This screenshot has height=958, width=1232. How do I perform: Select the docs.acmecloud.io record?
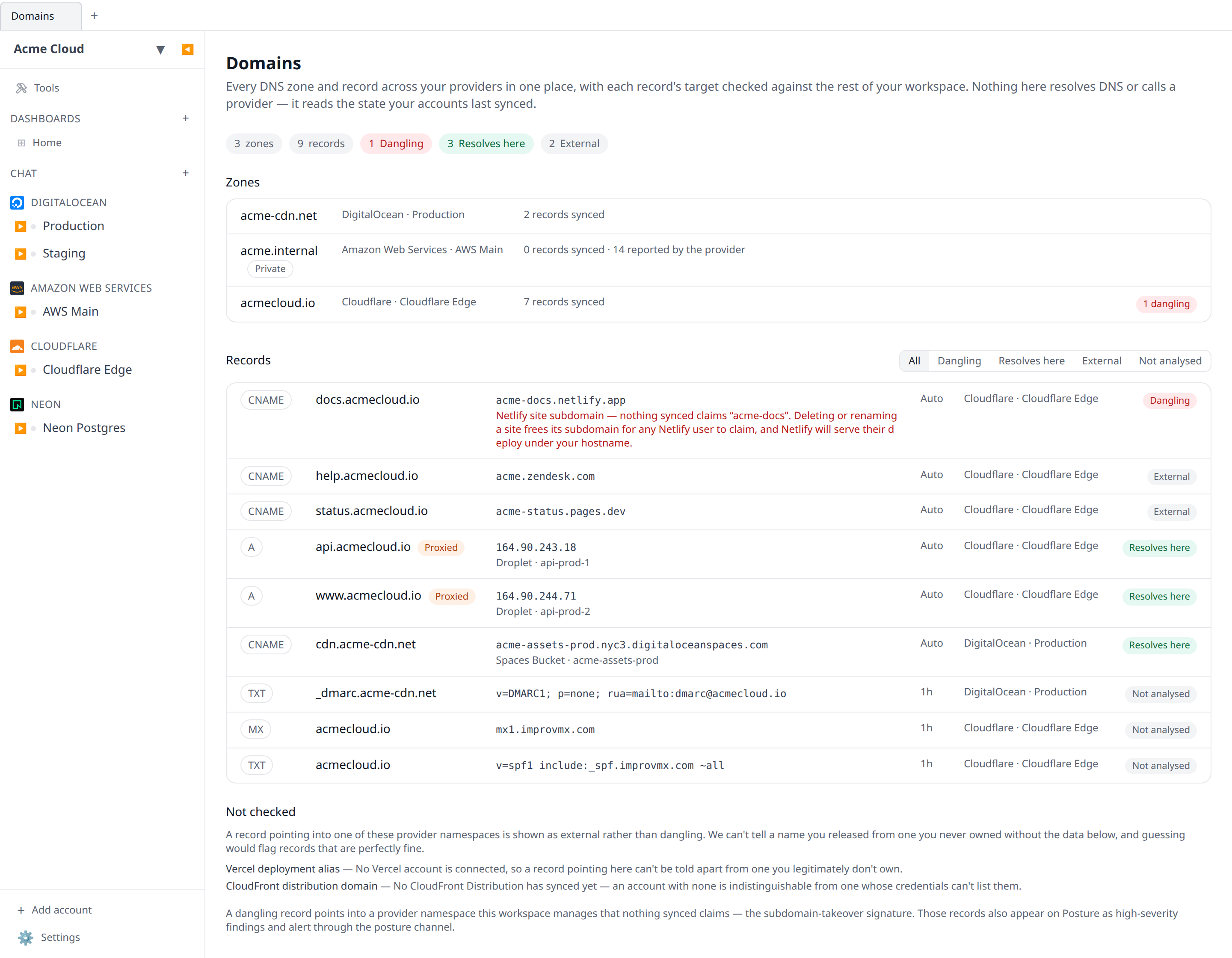[718, 421]
